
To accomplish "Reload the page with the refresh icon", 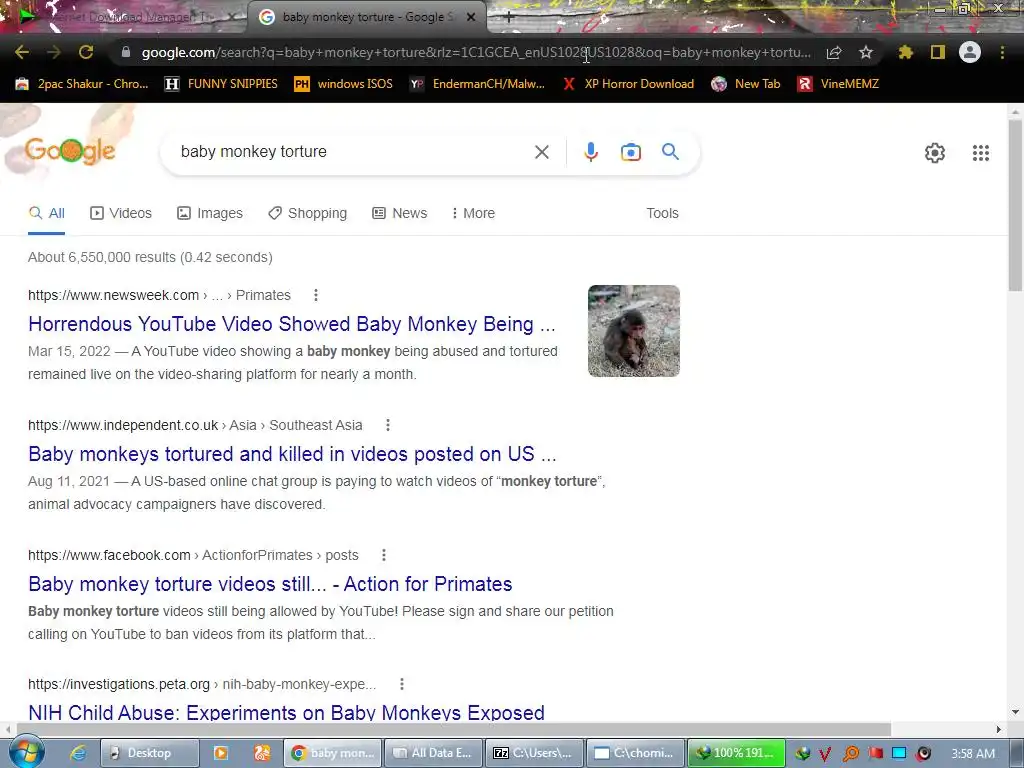I will point(86,52).
